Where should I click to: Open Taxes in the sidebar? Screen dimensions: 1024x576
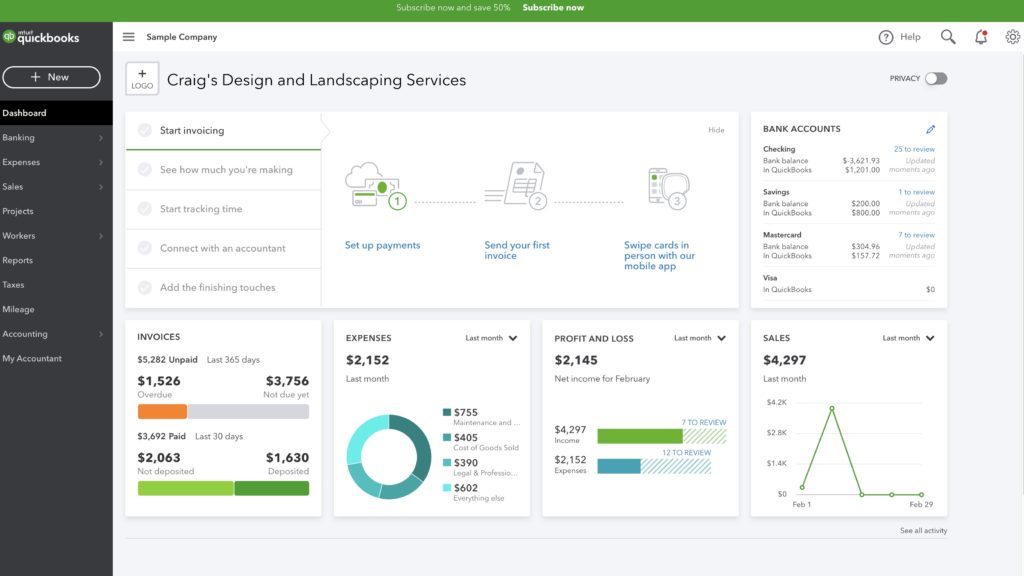[56, 285]
